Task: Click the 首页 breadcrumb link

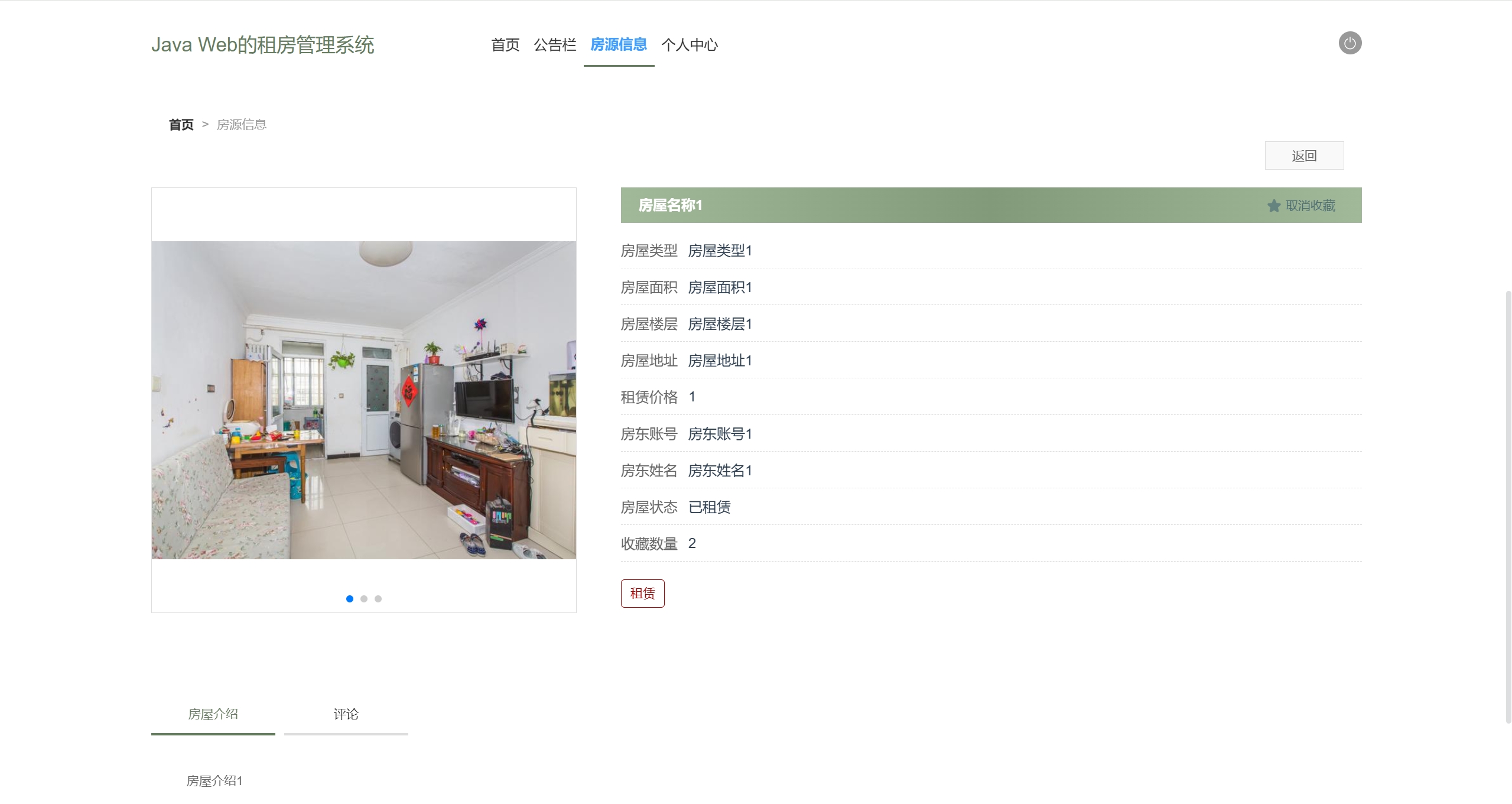Action: pos(181,125)
